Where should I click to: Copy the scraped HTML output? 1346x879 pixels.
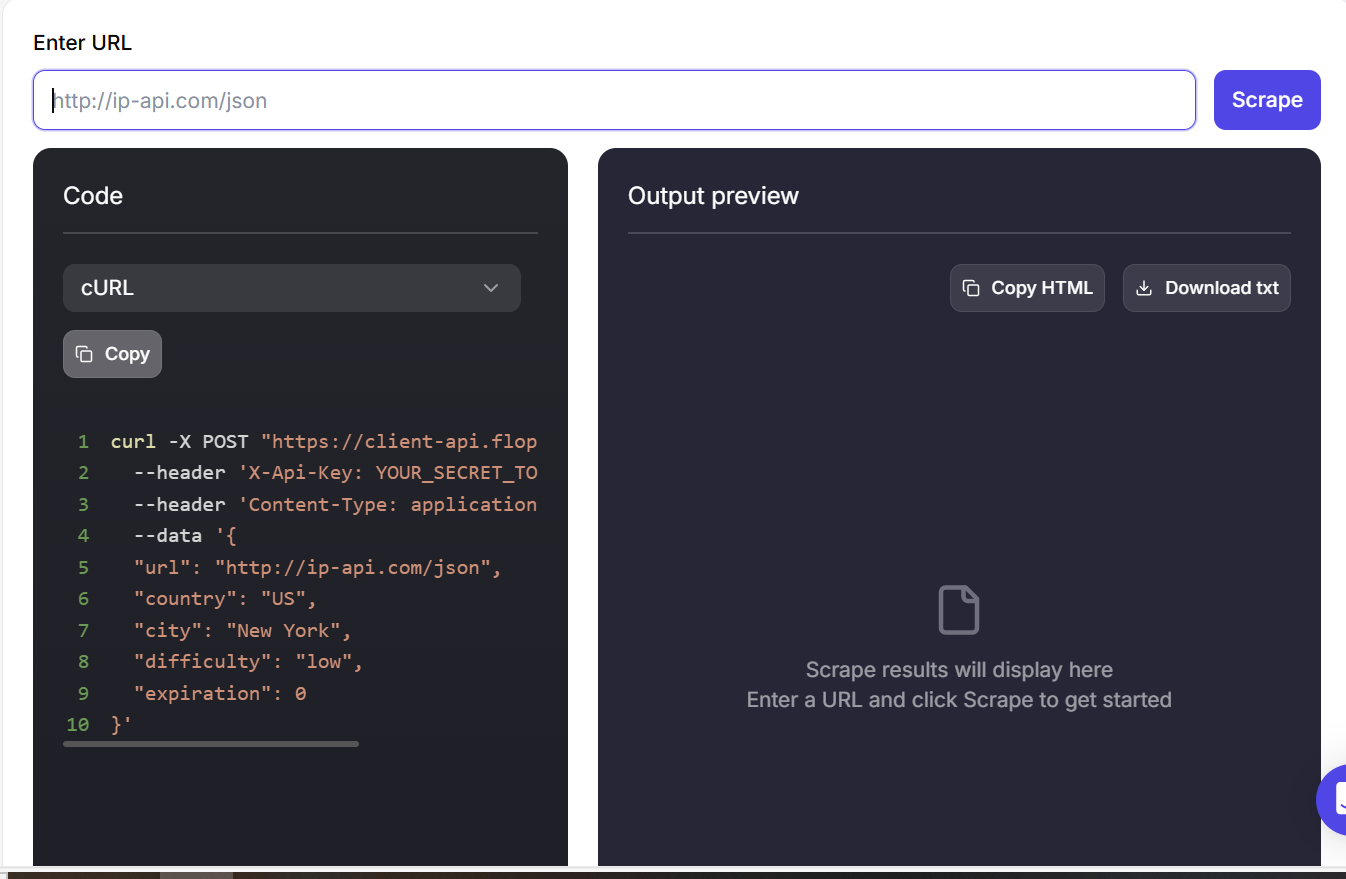point(1027,287)
